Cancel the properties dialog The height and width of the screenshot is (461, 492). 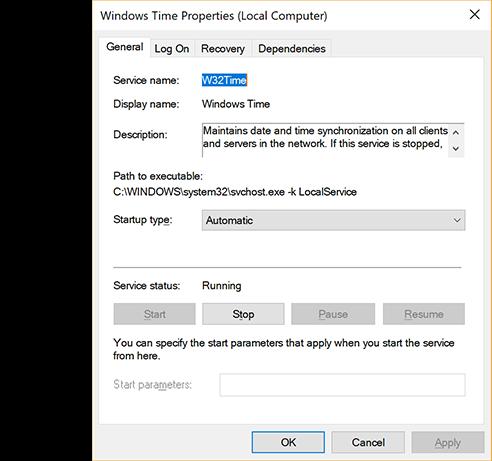pos(368,442)
